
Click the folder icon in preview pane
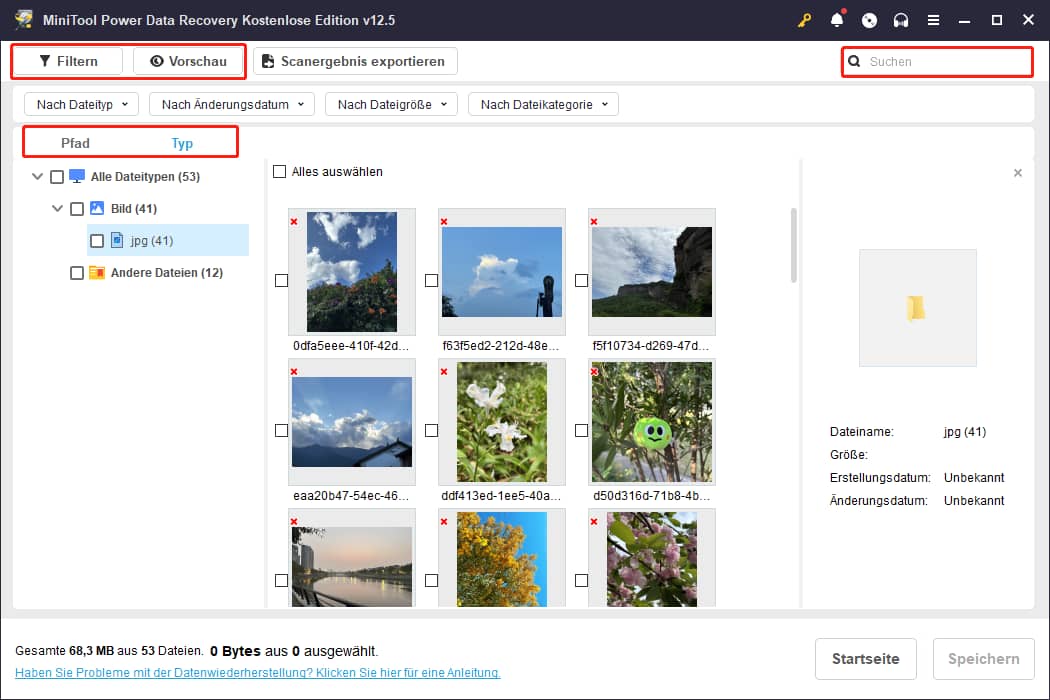coord(916,308)
